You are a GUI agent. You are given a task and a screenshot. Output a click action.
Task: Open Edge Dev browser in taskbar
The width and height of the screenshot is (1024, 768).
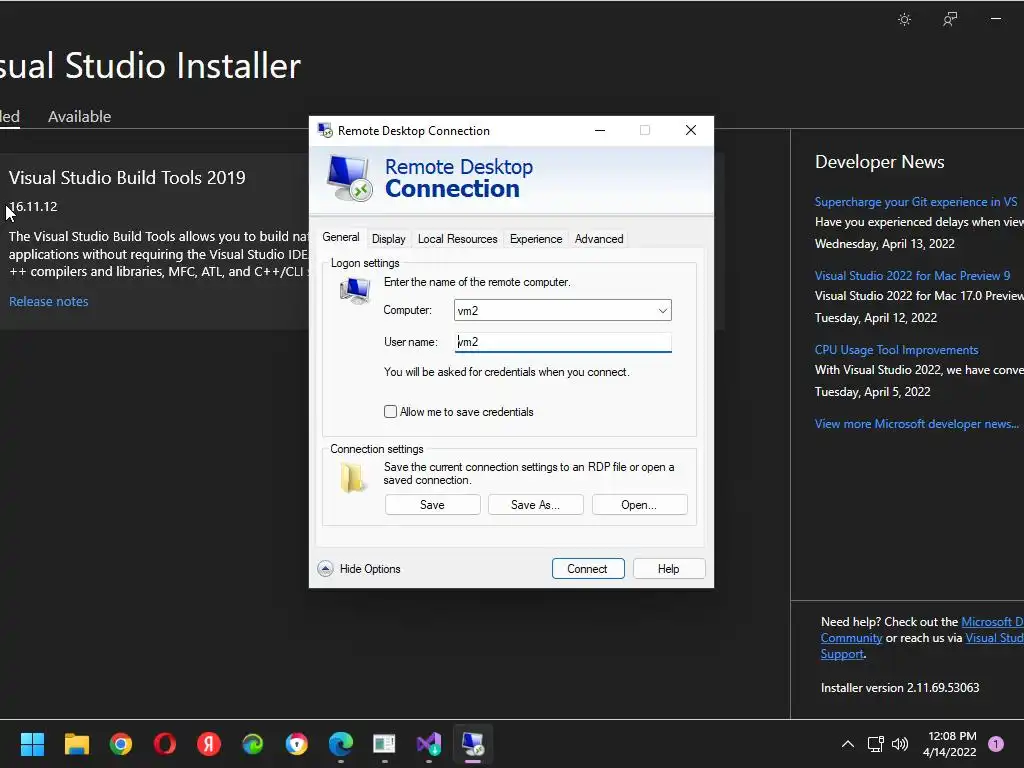pos(253,744)
